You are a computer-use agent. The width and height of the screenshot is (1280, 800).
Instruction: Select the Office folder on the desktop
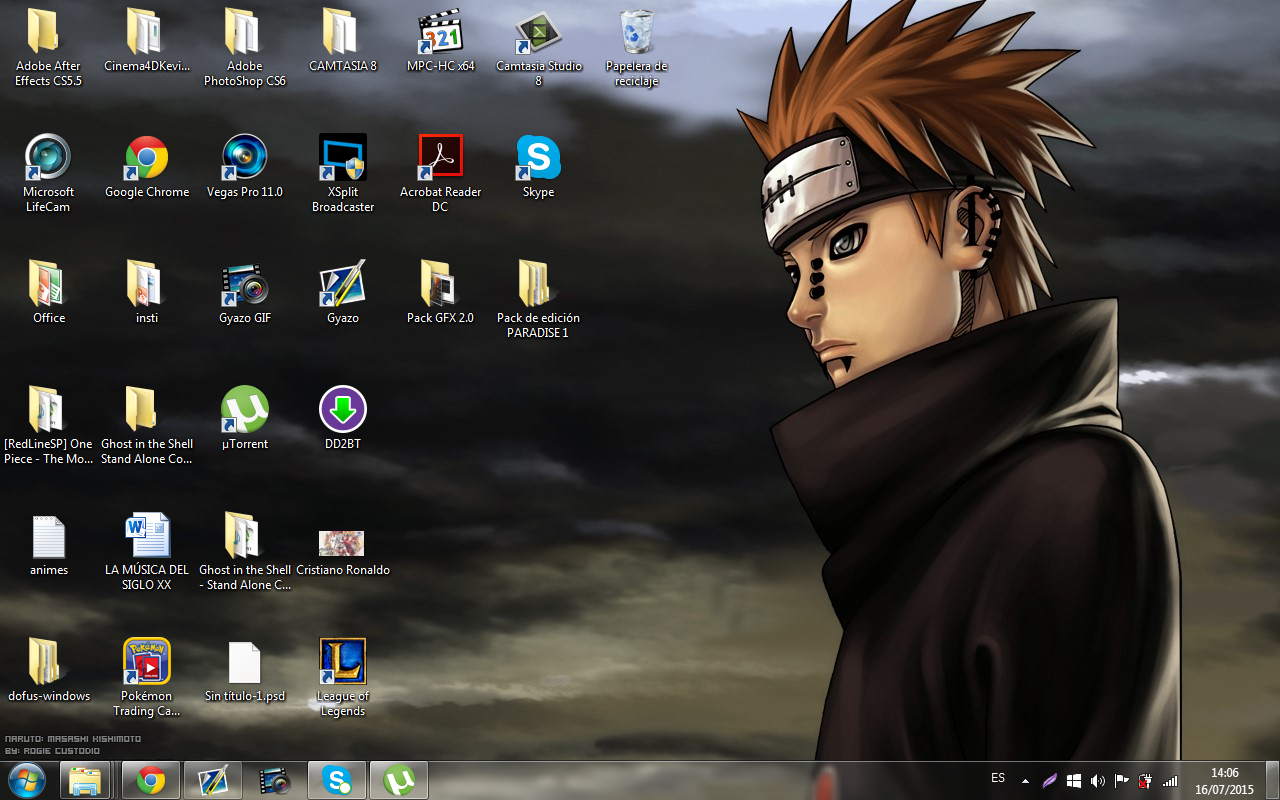(48, 292)
